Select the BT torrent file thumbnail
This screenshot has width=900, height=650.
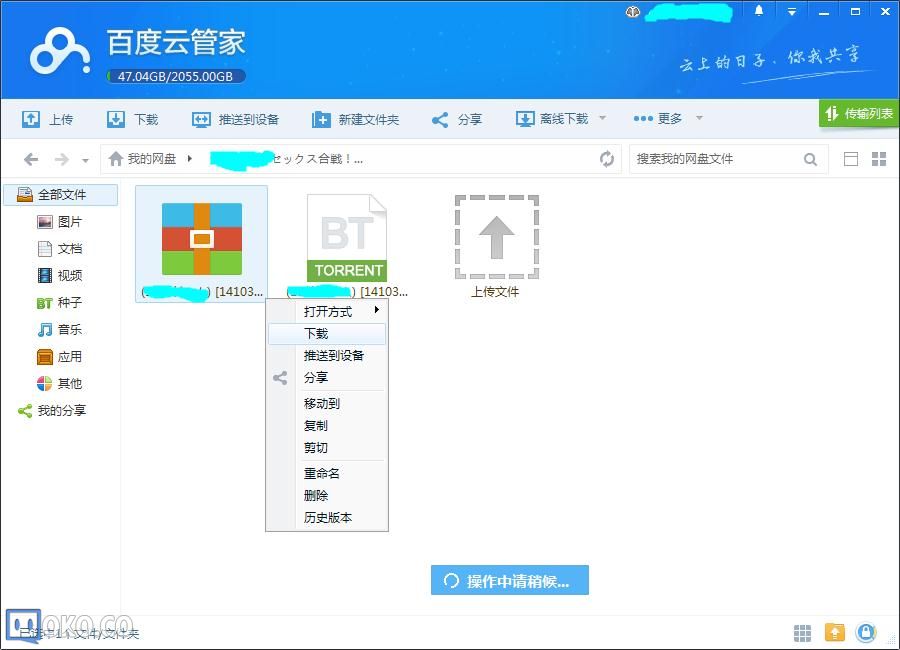(347, 238)
